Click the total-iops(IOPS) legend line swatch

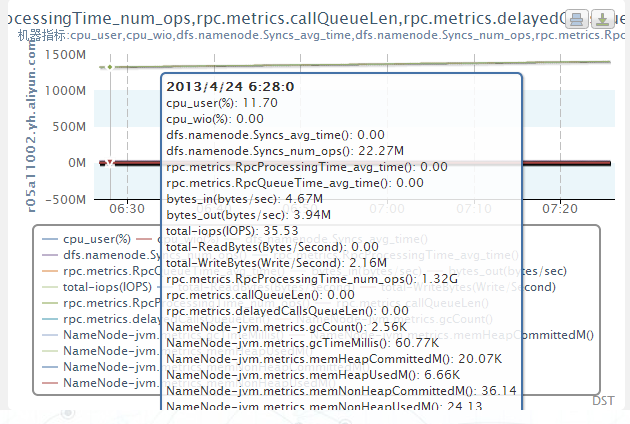point(48,286)
